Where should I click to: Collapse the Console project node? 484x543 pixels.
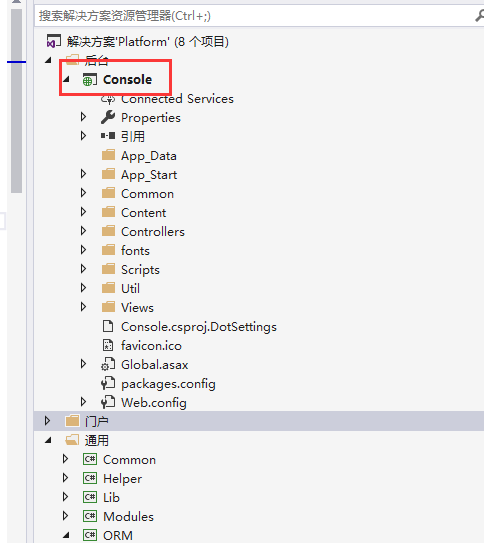tap(66, 80)
